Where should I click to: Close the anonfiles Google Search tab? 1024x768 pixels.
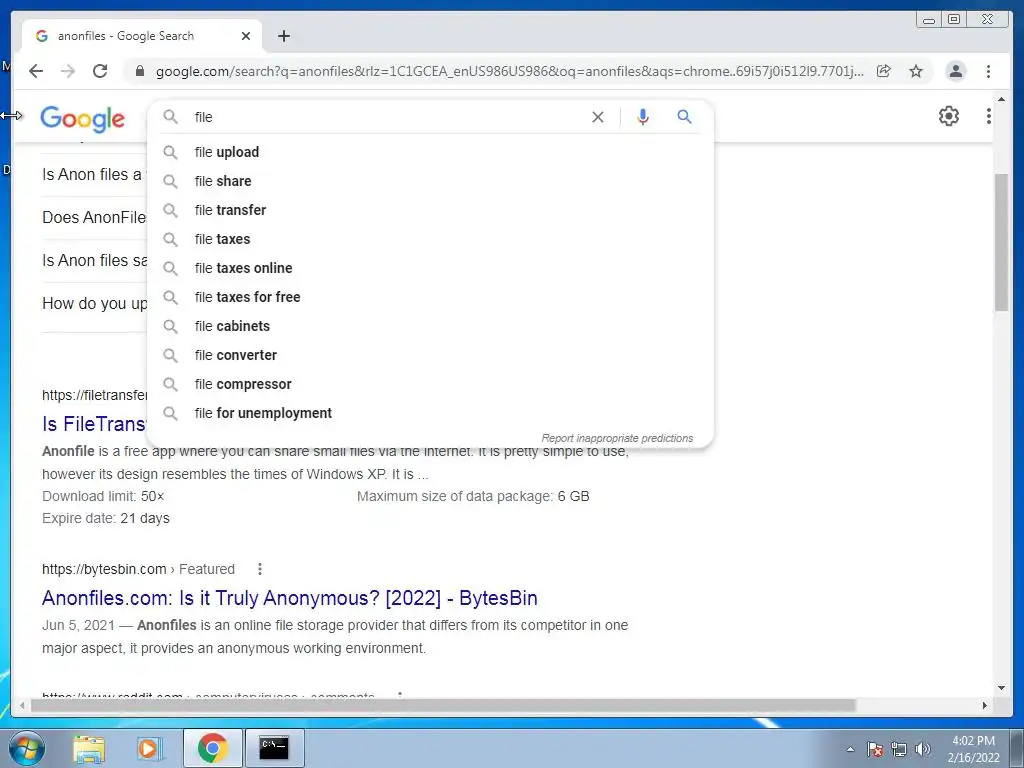246,36
